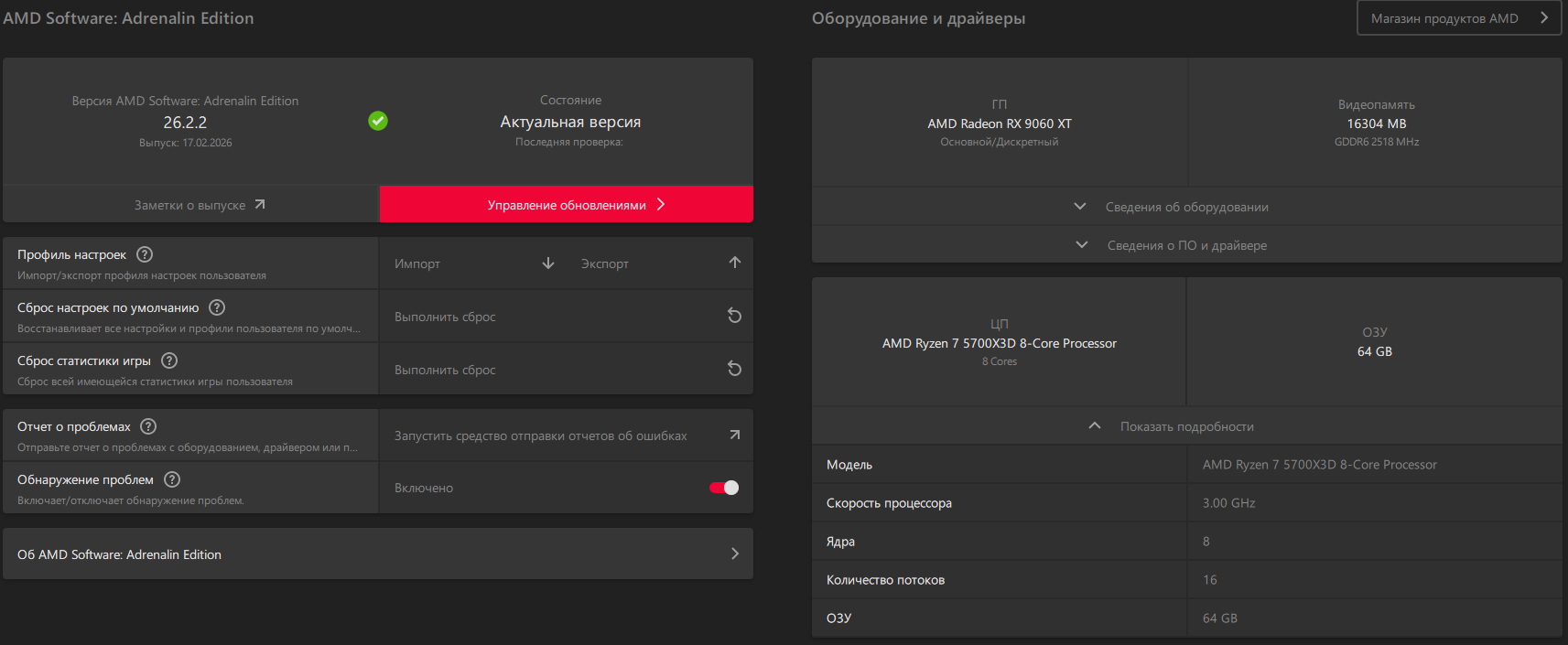Screen dimensions: 1568x645
Task: Open help icon next to Обнаружение проблем
Action: click(172, 479)
